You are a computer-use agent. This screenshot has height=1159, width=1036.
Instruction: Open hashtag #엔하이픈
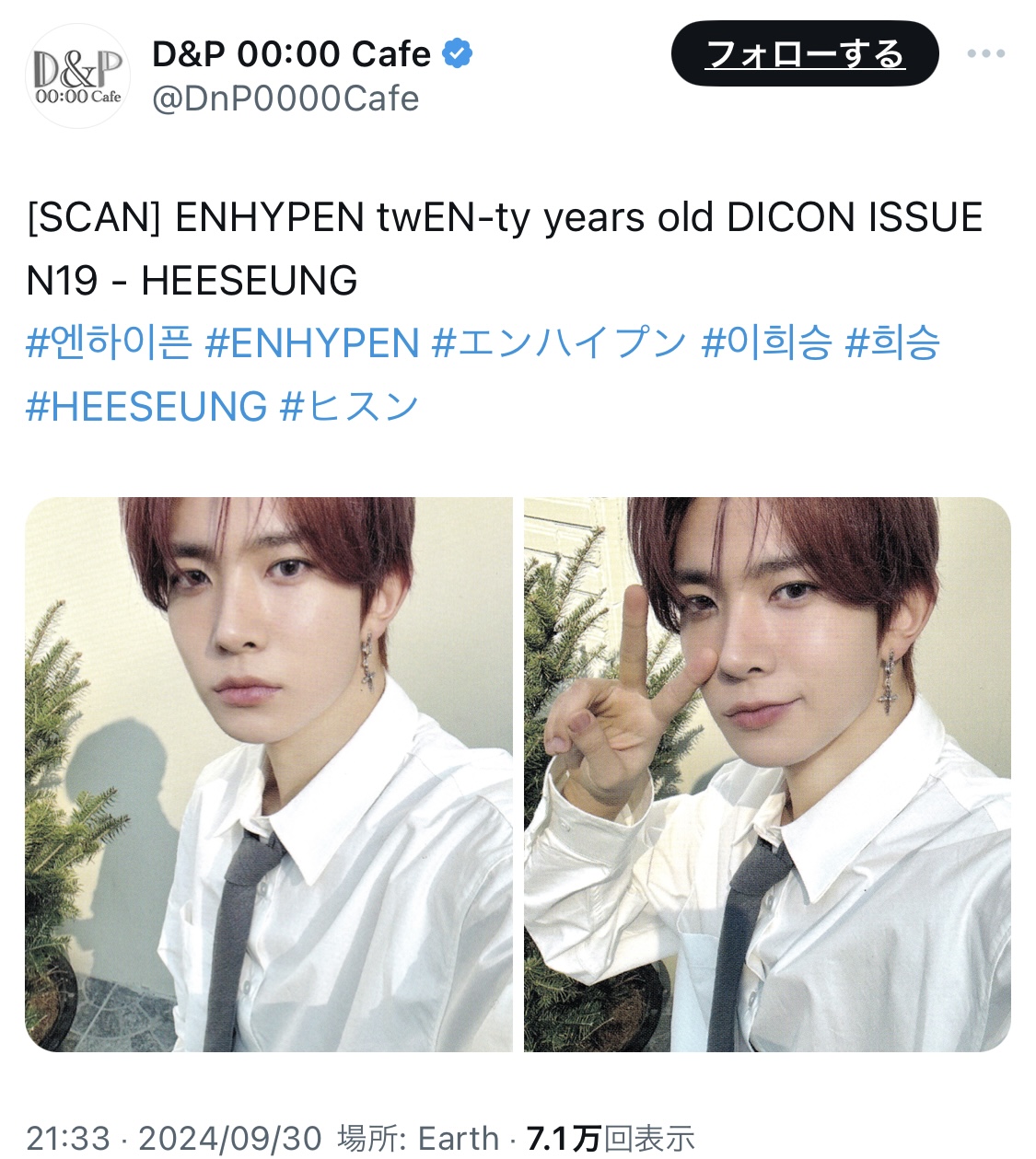point(109,343)
